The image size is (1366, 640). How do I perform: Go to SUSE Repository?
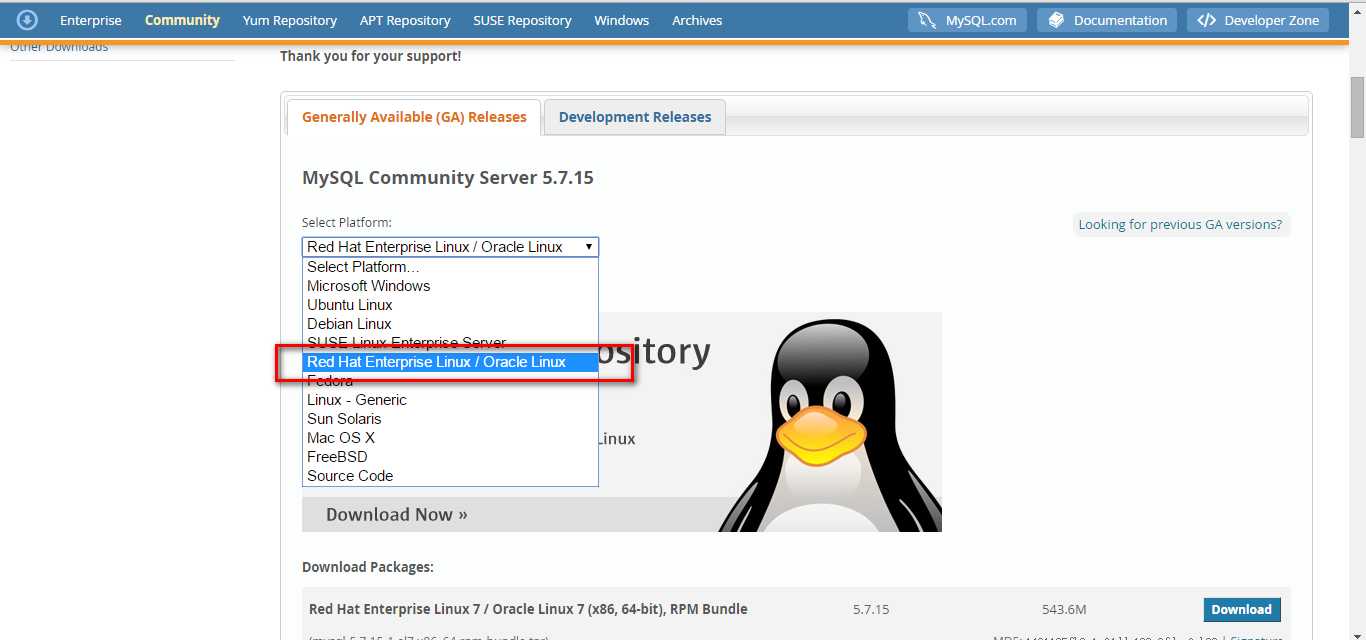click(522, 20)
